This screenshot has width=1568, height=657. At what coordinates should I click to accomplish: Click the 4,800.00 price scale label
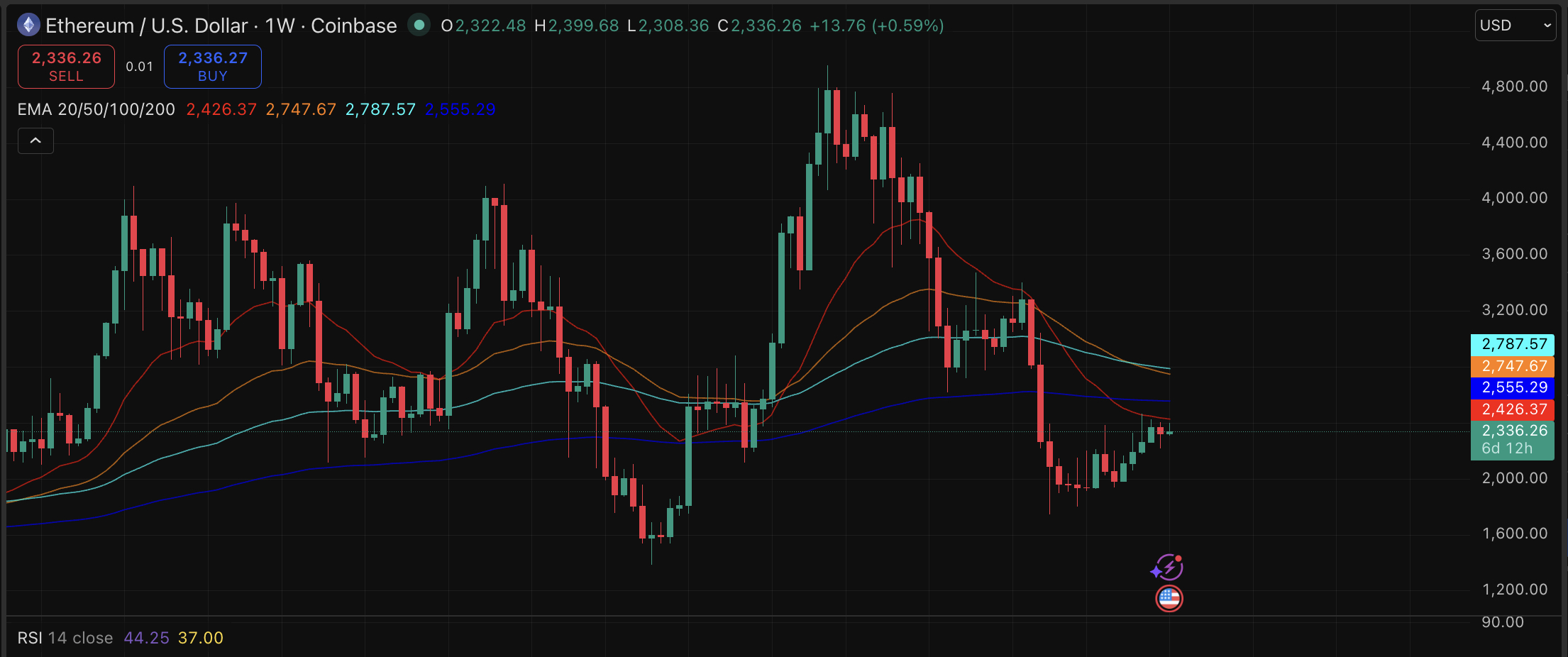(1514, 87)
